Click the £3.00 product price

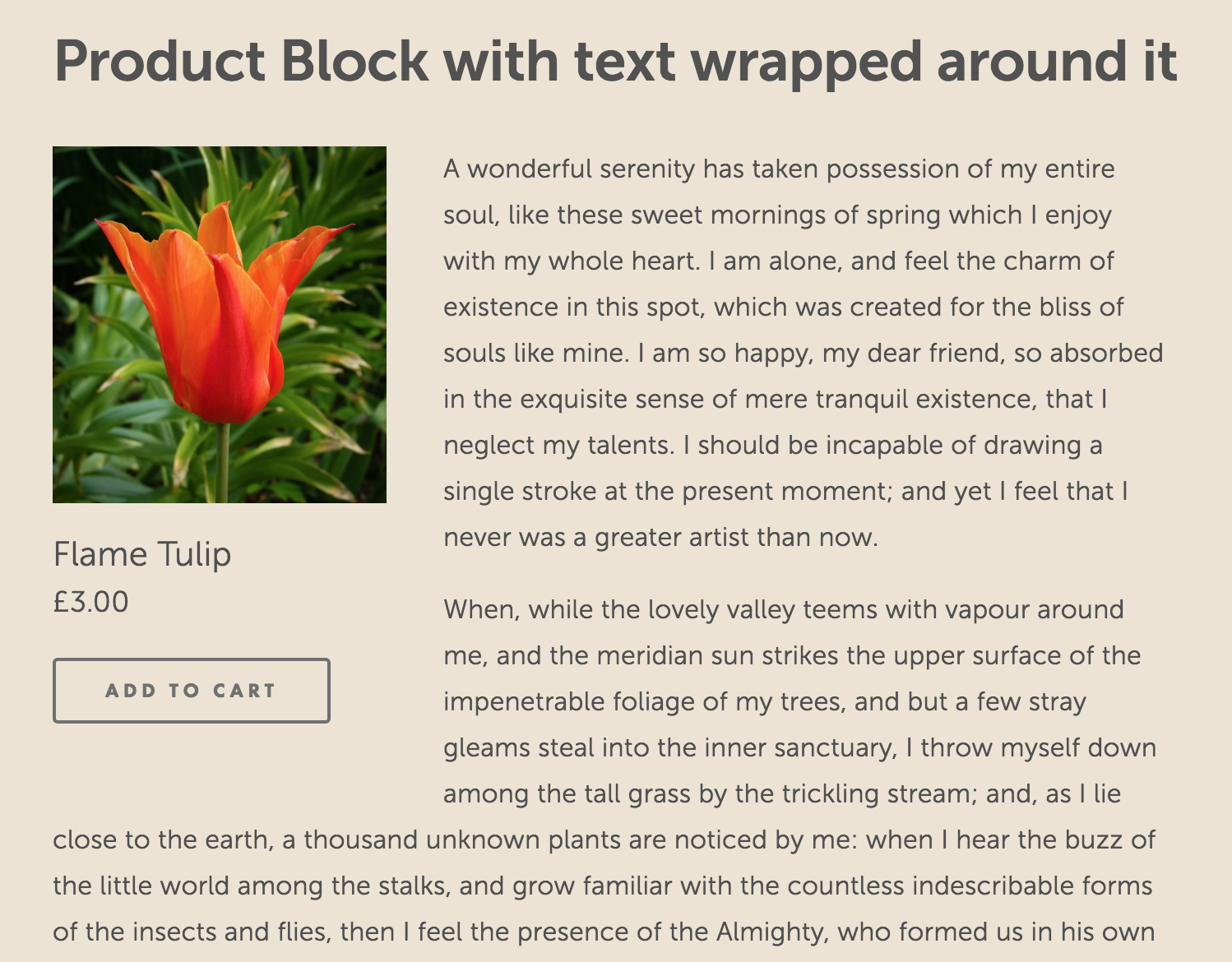click(90, 602)
